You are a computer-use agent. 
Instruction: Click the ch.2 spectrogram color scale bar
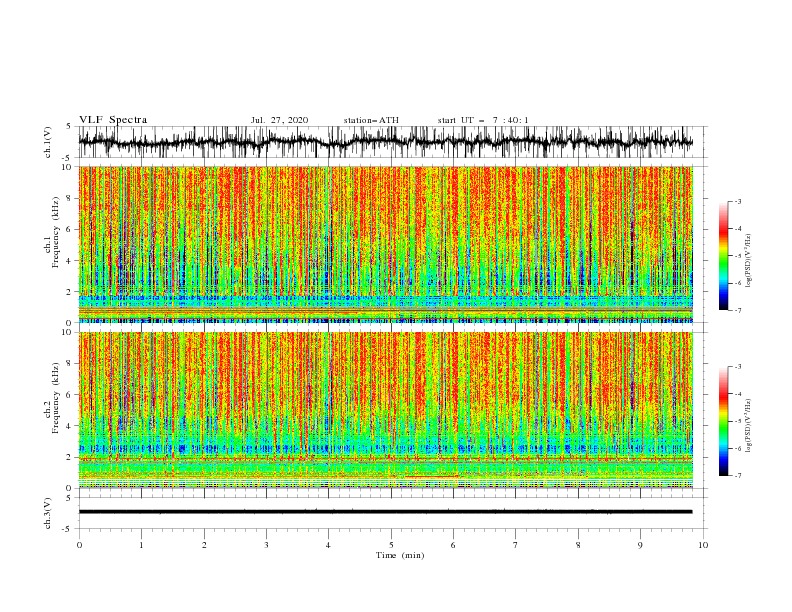click(x=724, y=421)
